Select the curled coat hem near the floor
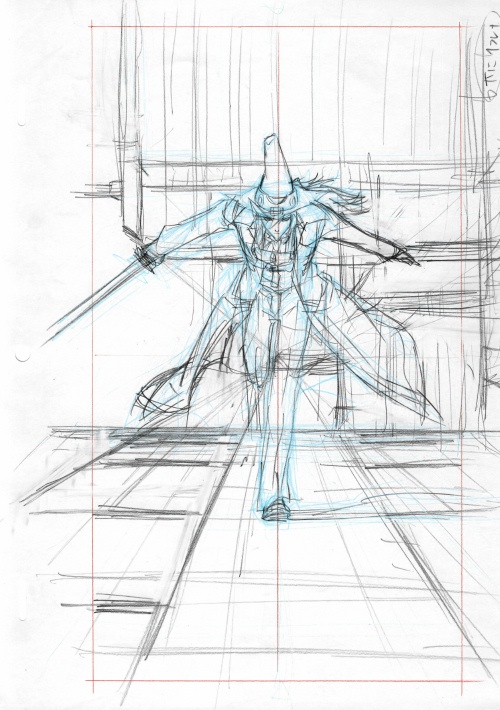This screenshot has width=500, height=710. (x=159, y=398)
